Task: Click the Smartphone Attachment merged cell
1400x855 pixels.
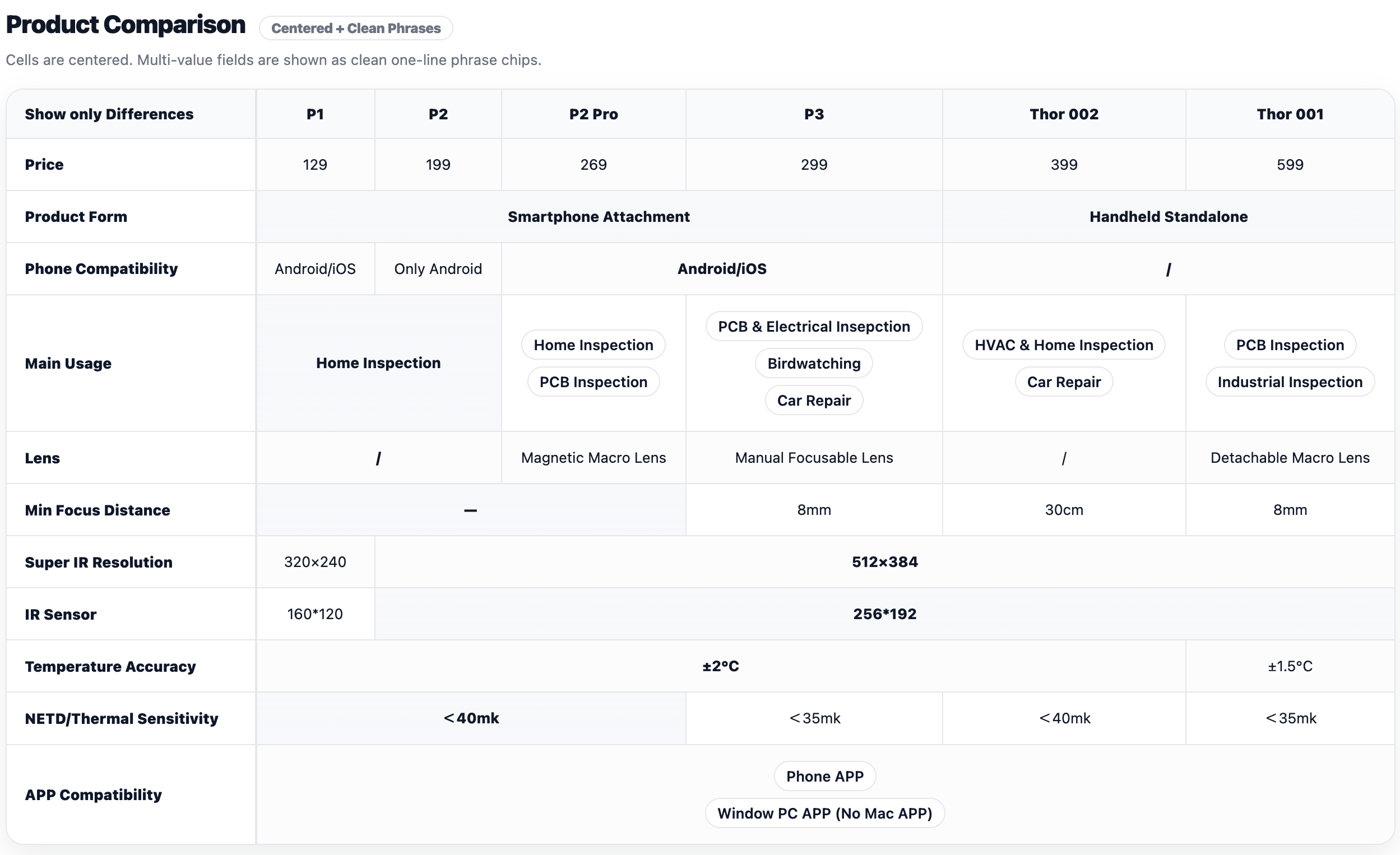Action: (599, 216)
